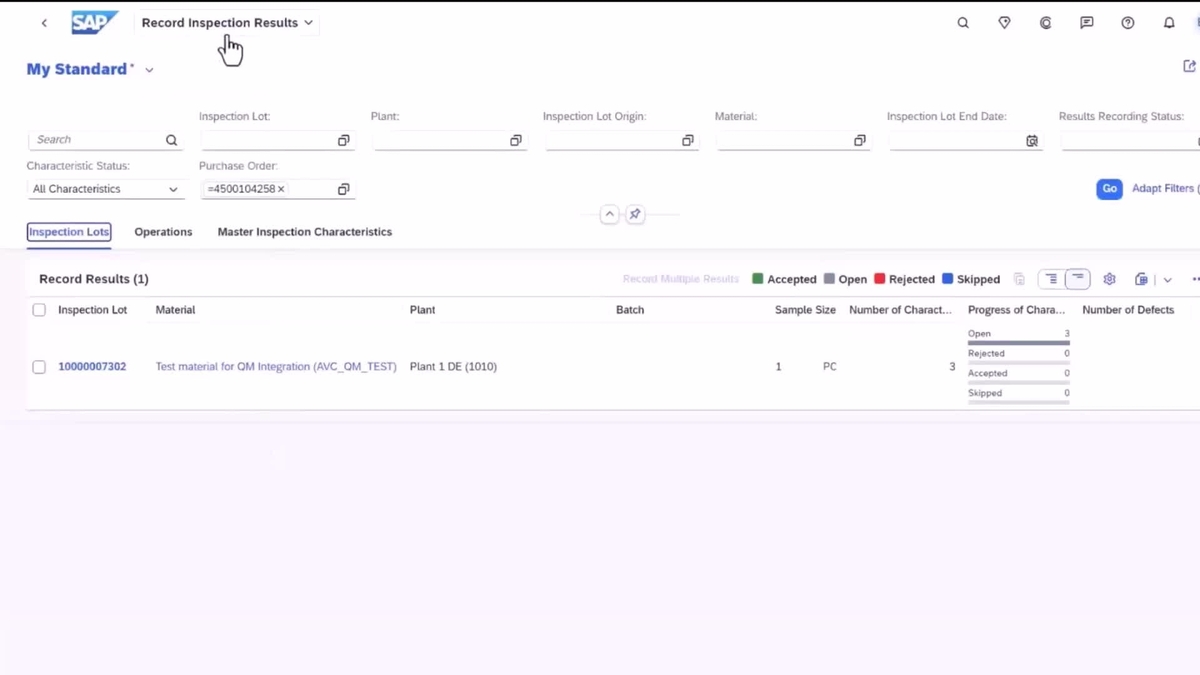Click the blue Skipped legend swatch
The image size is (1200, 675).
click(947, 279)
